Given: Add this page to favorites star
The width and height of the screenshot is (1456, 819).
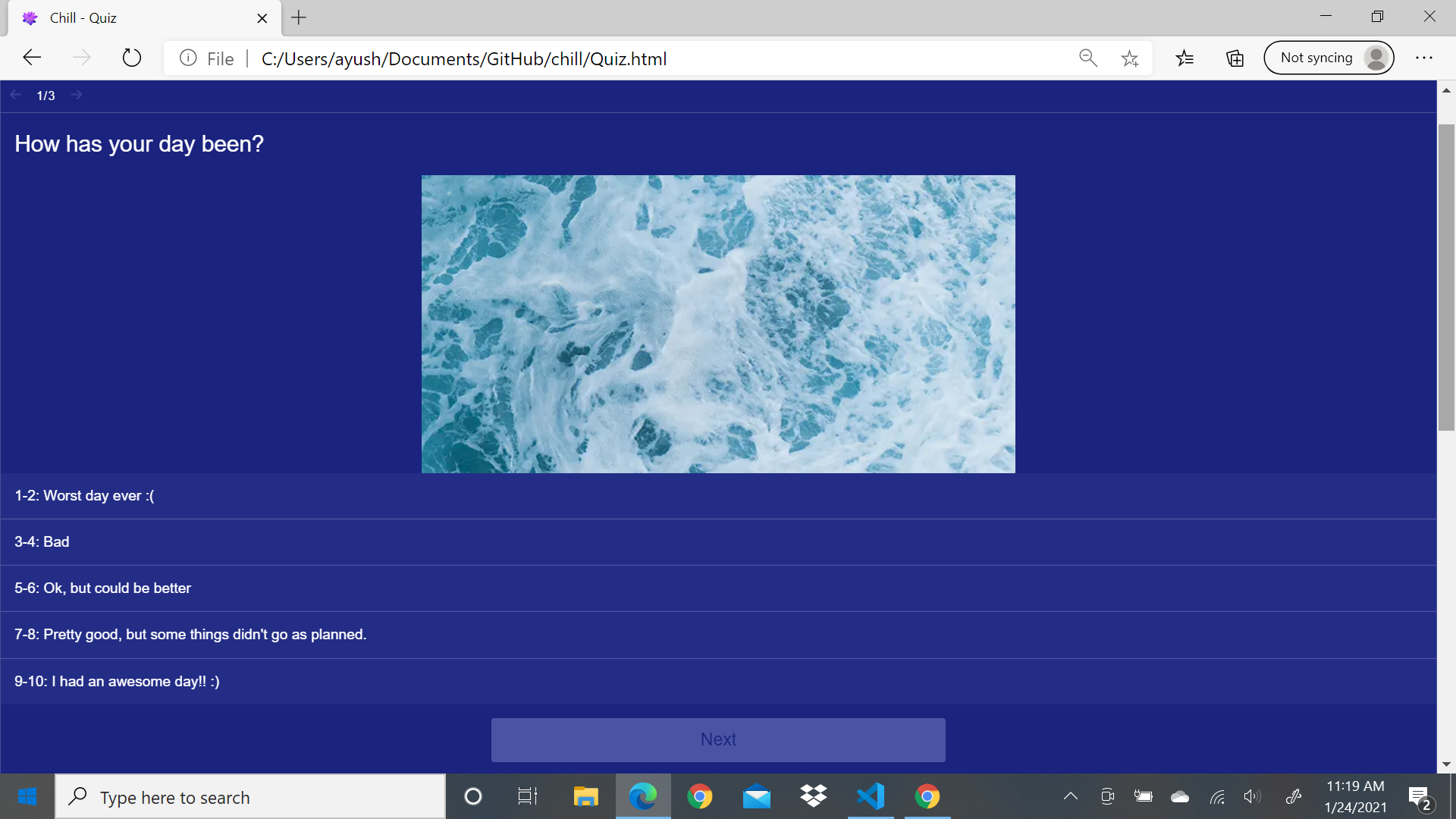Looking at the screenshot, I should click(1129, 58).
